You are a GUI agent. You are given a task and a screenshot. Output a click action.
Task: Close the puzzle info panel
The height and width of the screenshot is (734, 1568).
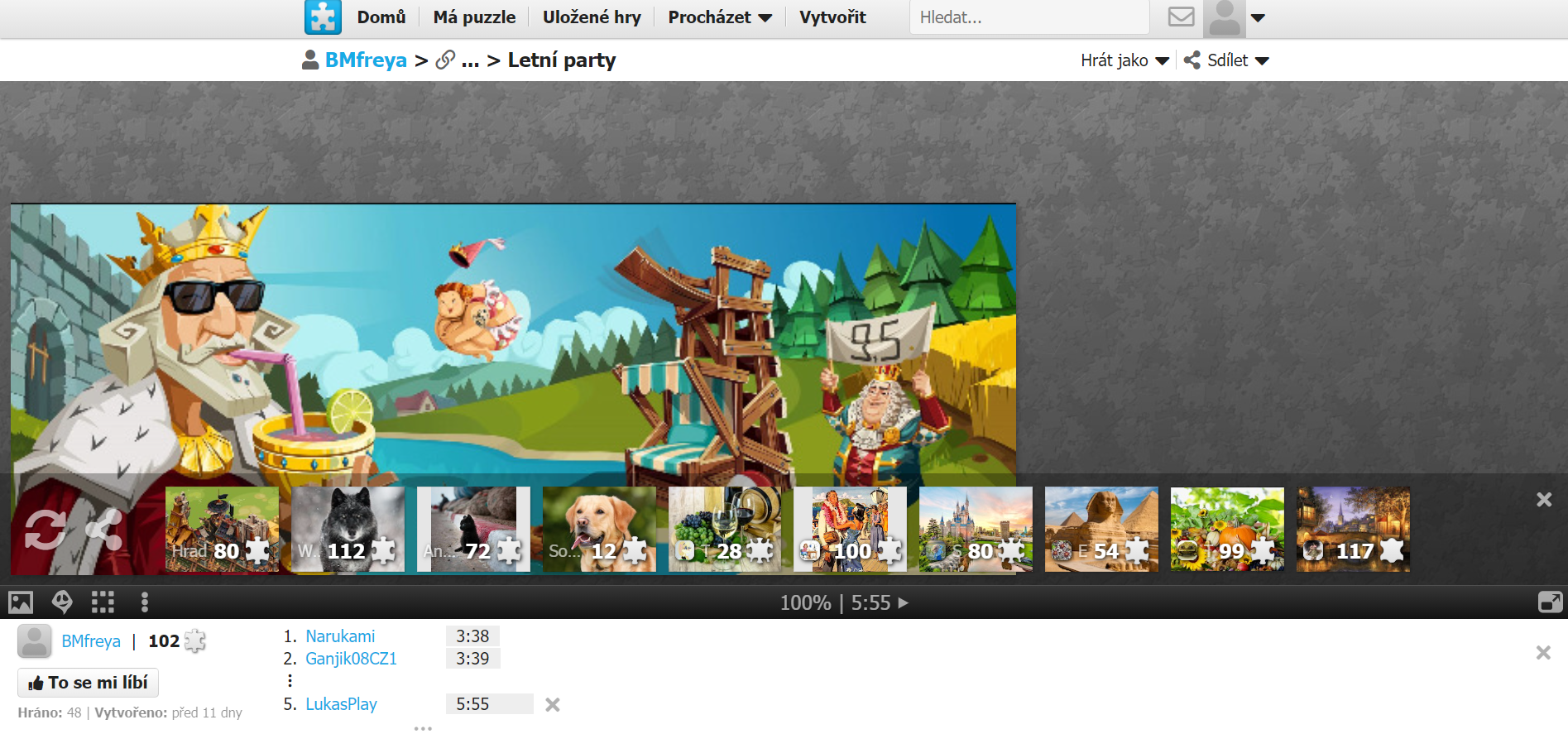point(1543,652)
